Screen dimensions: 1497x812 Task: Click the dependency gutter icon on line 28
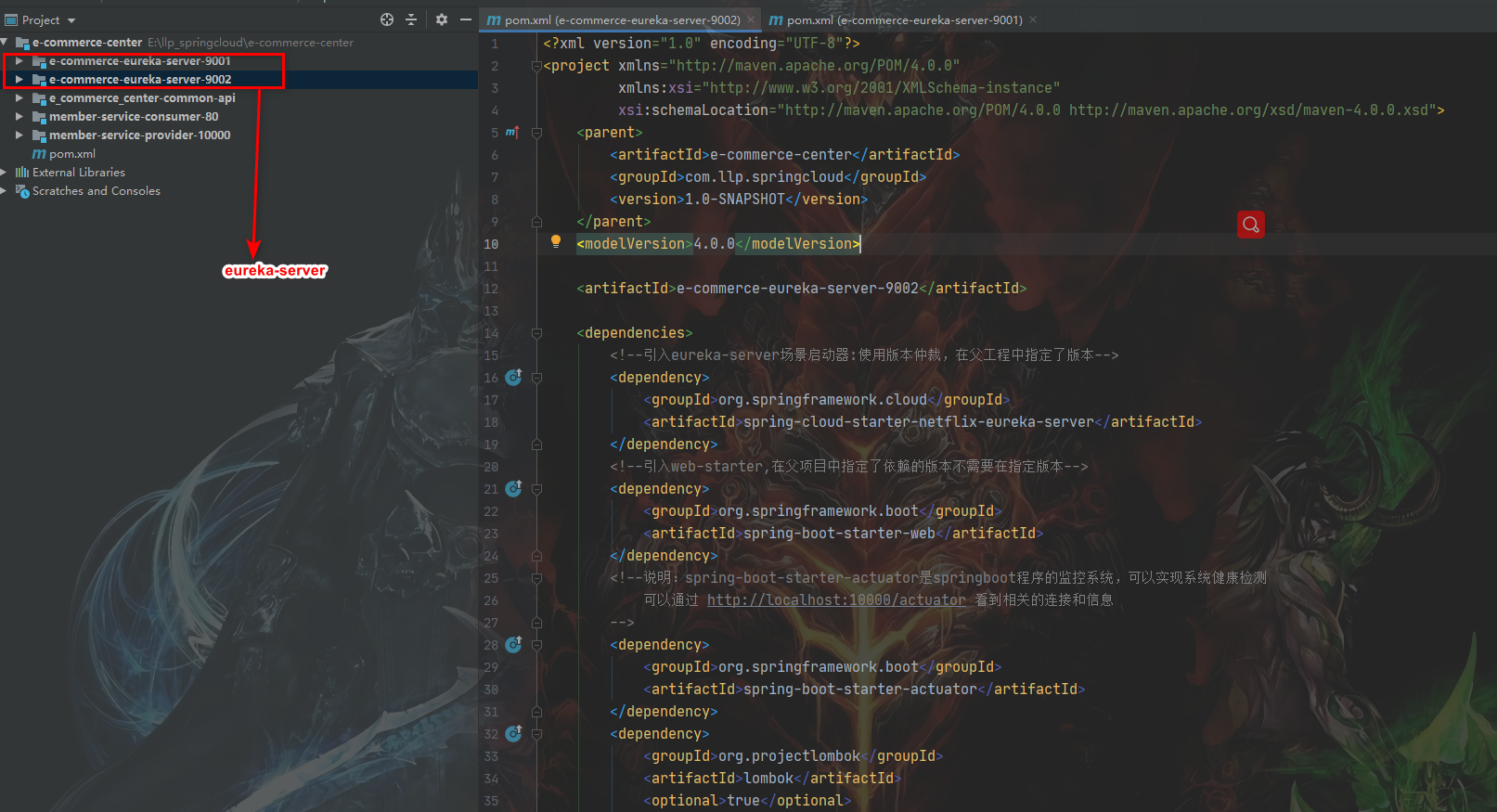(514, 644)
